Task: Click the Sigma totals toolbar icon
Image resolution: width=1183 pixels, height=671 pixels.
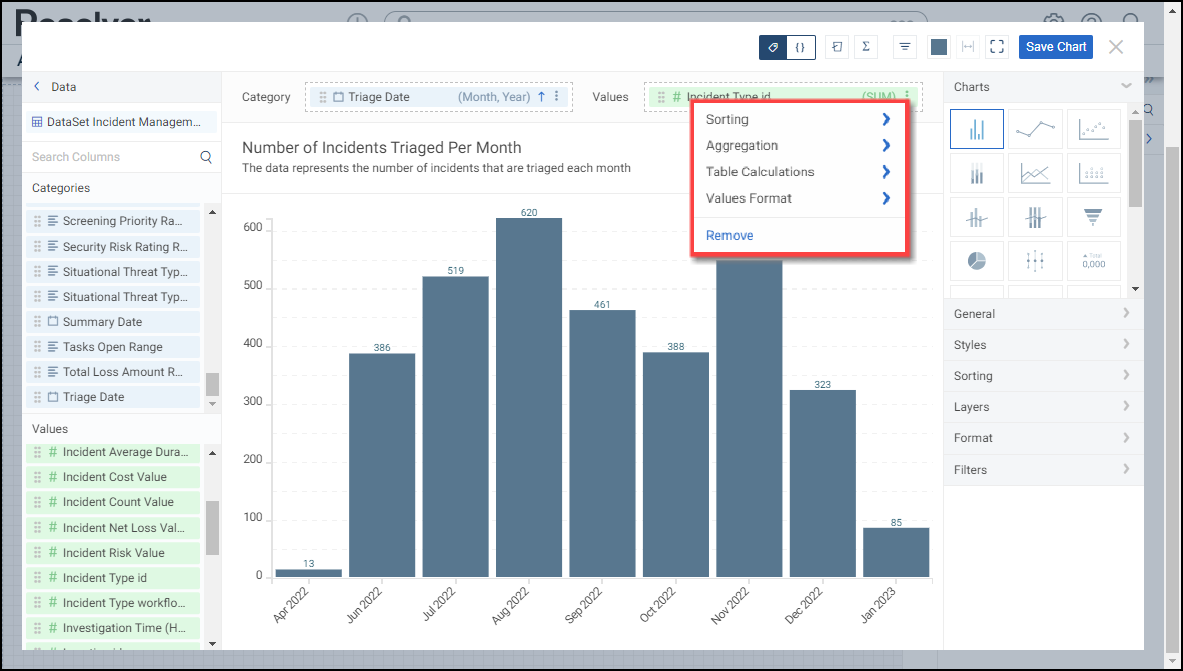Action: pos(865,47)
